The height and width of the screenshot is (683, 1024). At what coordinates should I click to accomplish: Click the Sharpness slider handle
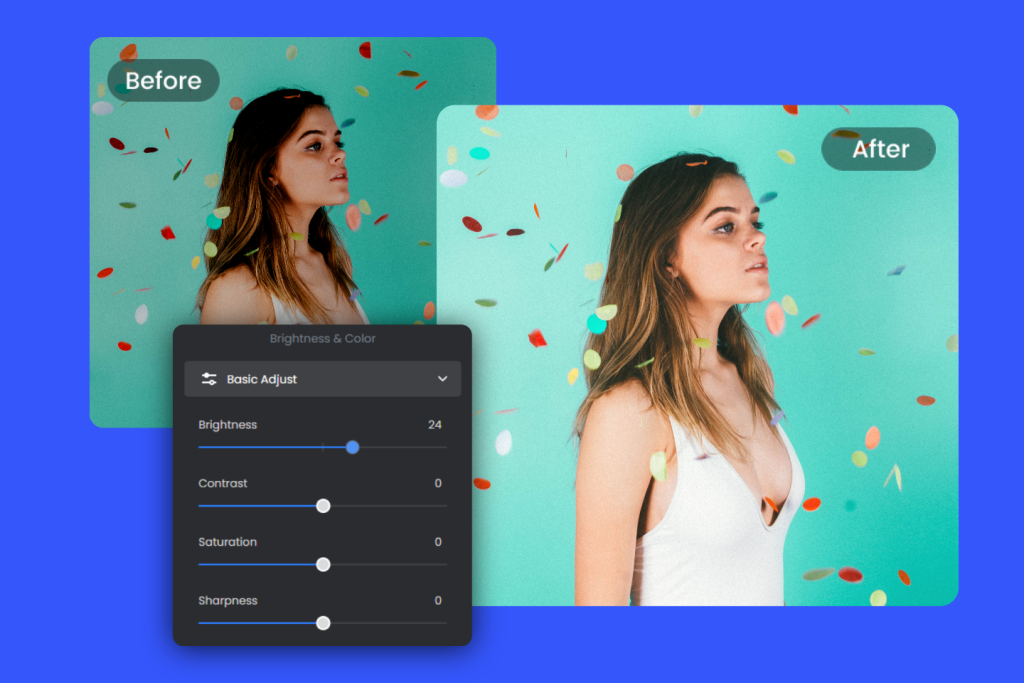[322, 622]
